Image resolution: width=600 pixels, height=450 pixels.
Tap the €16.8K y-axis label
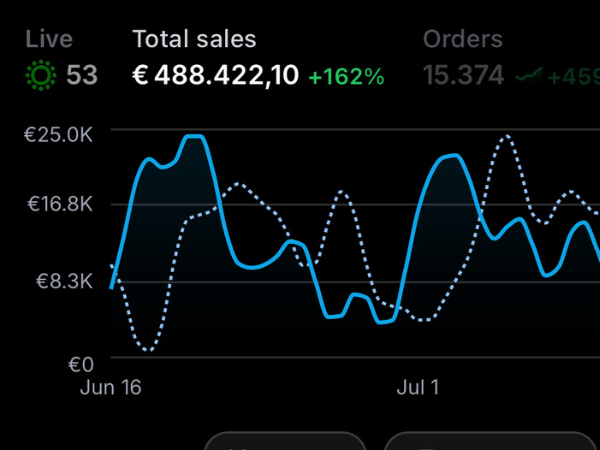pyautogui.click(x=60, y=204)
